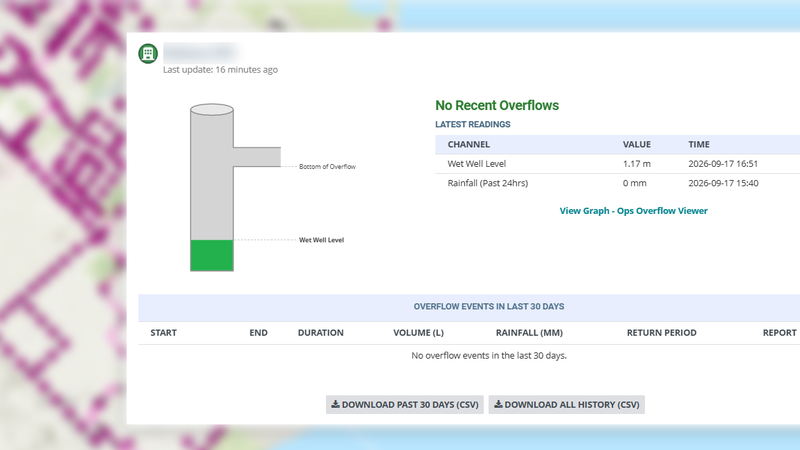Click the REPORT column header

(x=780, y=333)
